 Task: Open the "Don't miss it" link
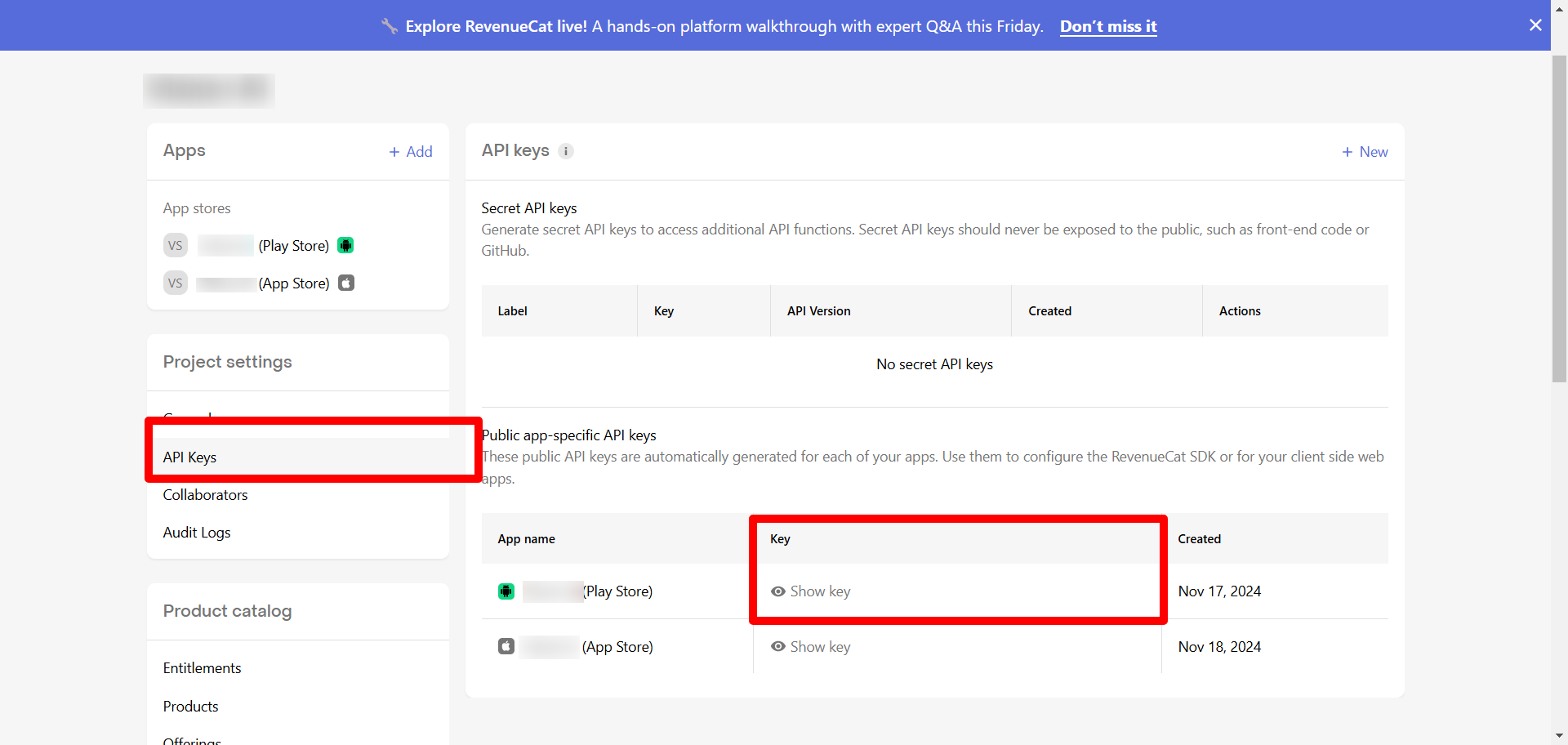pos(1108,26)
